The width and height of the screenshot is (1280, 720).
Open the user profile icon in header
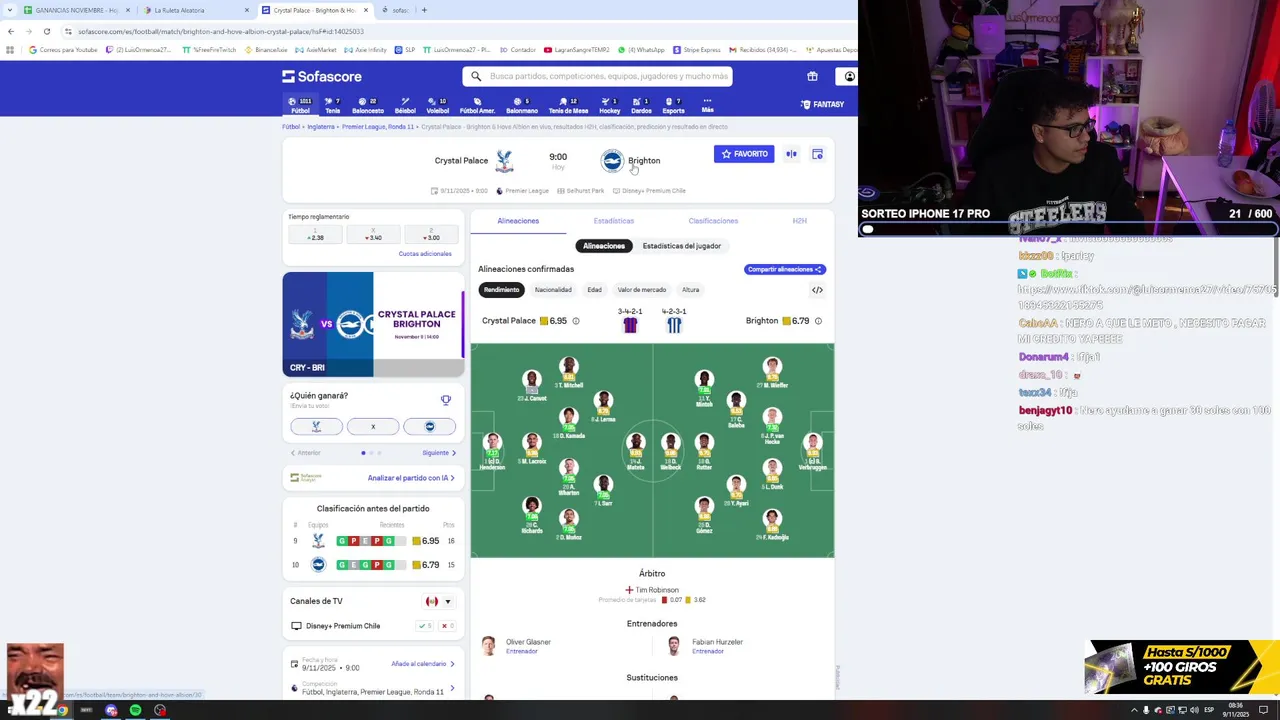(849, 76)
